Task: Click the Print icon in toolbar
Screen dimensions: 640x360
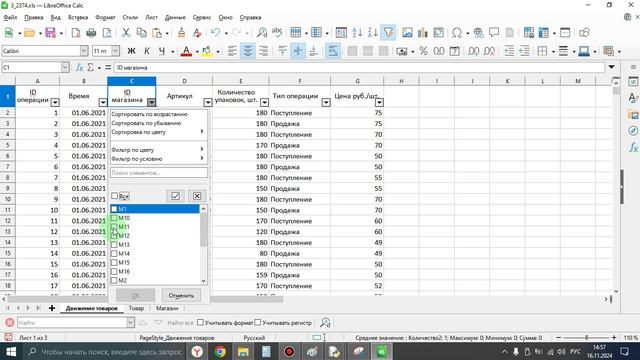Action: [x=91, y=33]
